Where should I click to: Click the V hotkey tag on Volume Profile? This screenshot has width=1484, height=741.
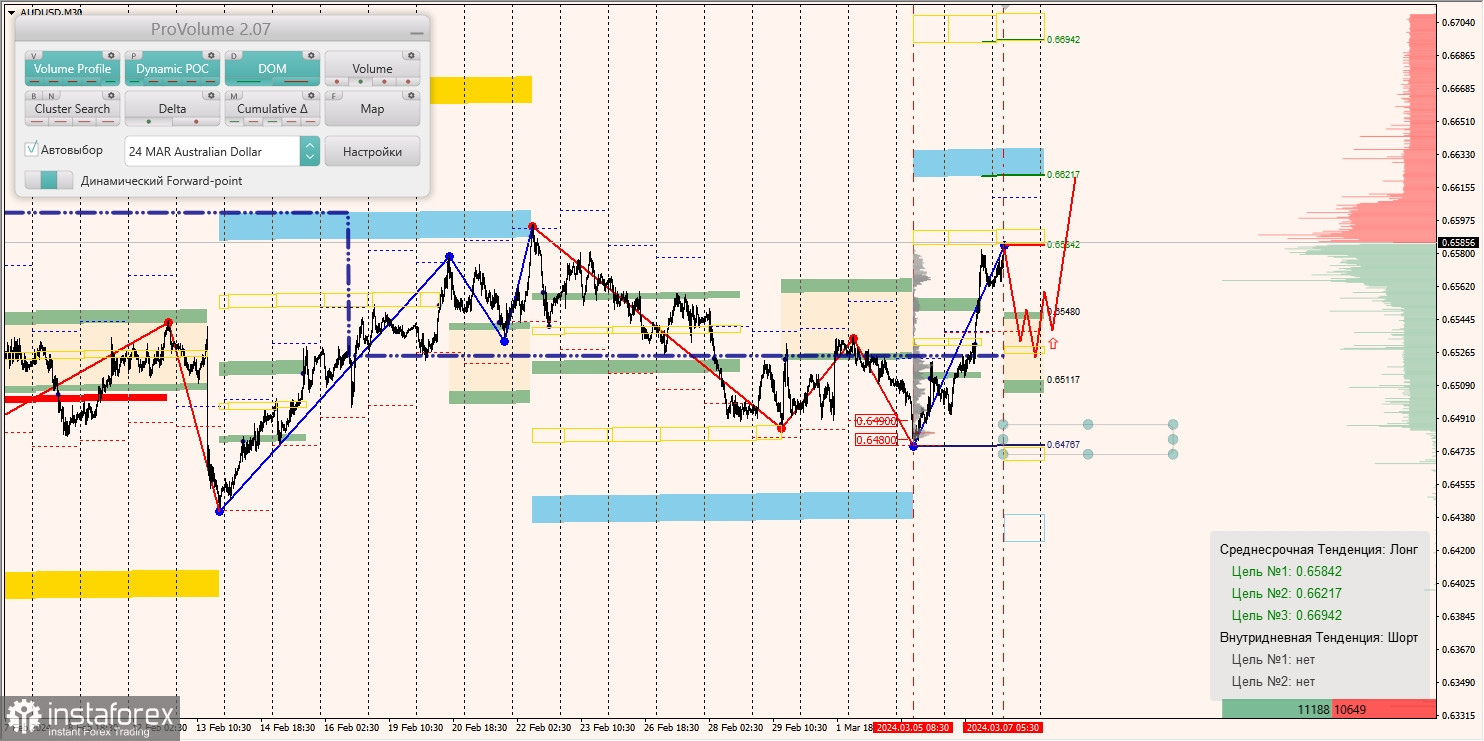coord(35,56)
